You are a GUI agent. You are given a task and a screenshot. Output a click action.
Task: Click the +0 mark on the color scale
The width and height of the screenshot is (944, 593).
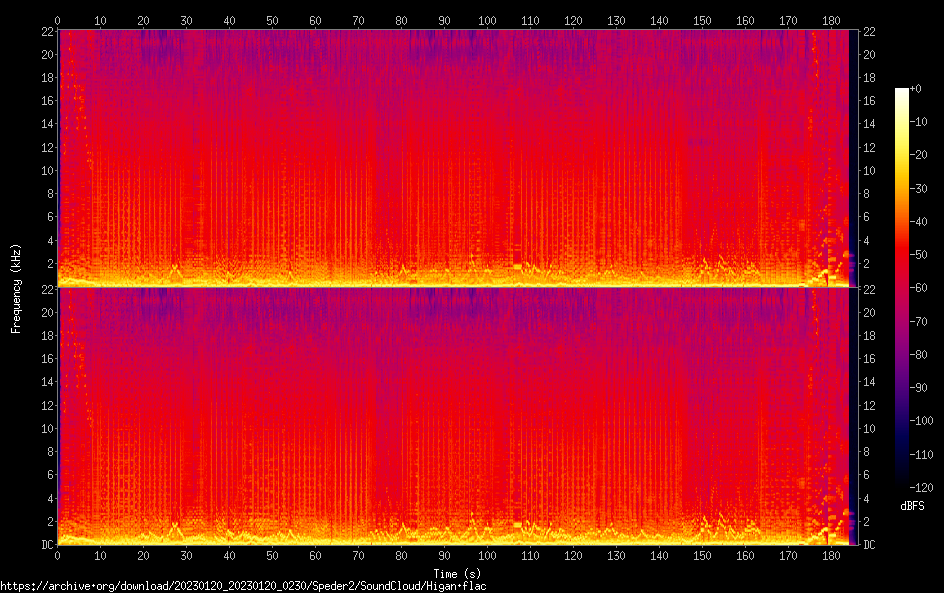[915, 89]
